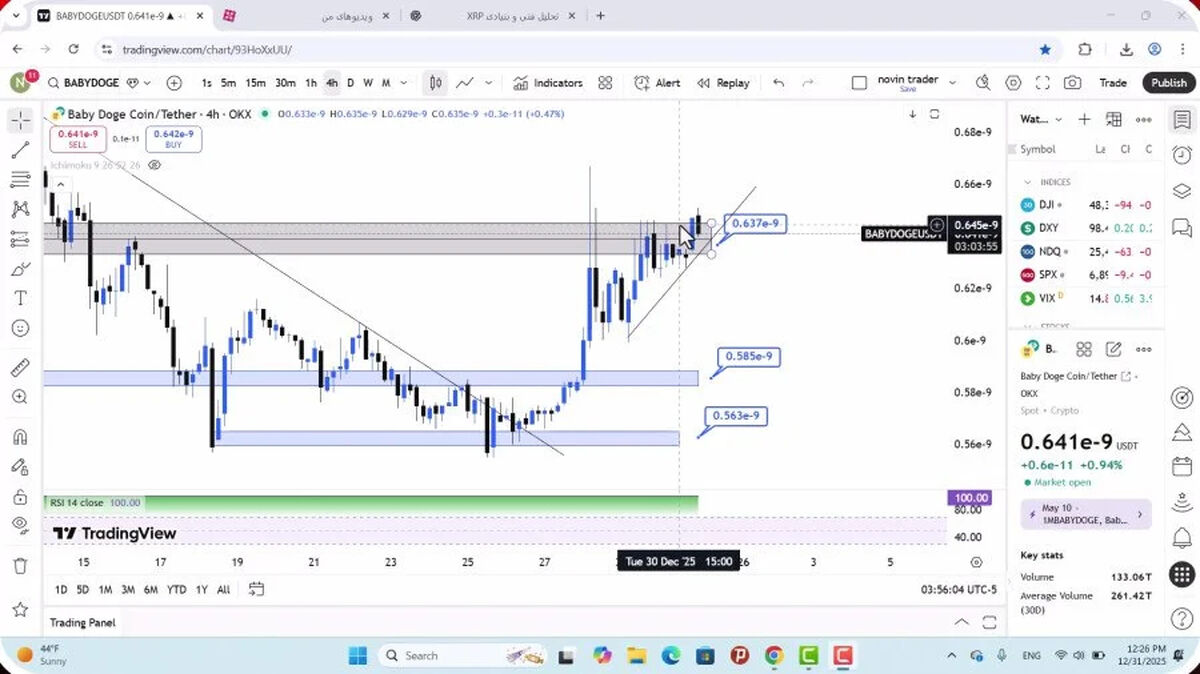Open indicator templates grid icon
The height and width of the screenshot is (674, 1200).
click(605, 83)
